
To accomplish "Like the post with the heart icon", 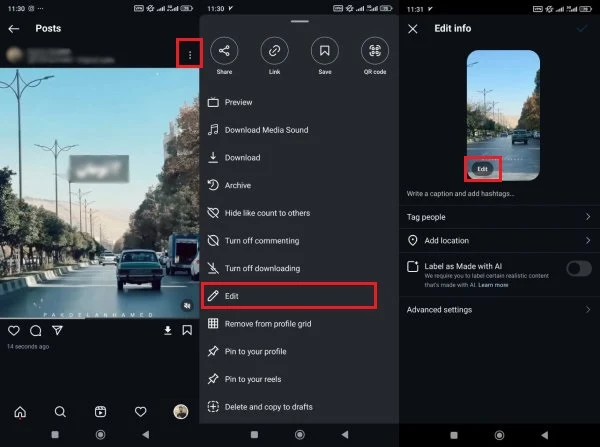I will 14,330.
